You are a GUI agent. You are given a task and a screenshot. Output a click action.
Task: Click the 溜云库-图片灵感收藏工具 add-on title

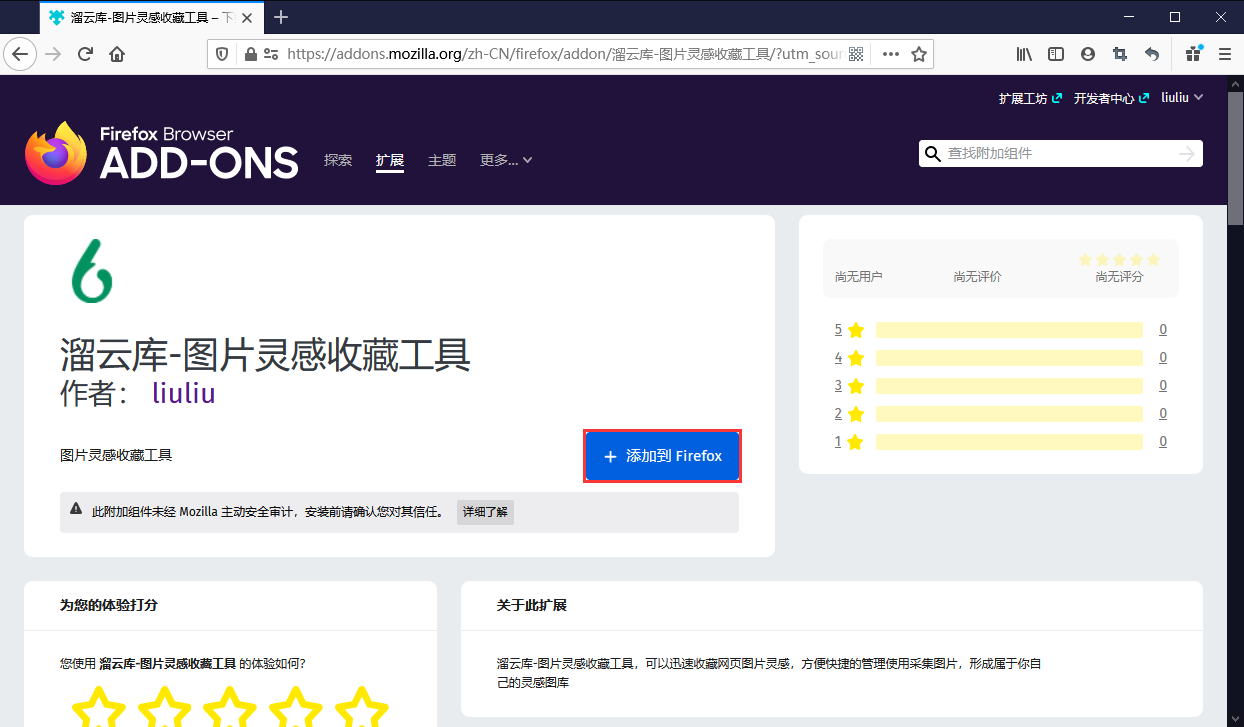click(x=266, y=354)
